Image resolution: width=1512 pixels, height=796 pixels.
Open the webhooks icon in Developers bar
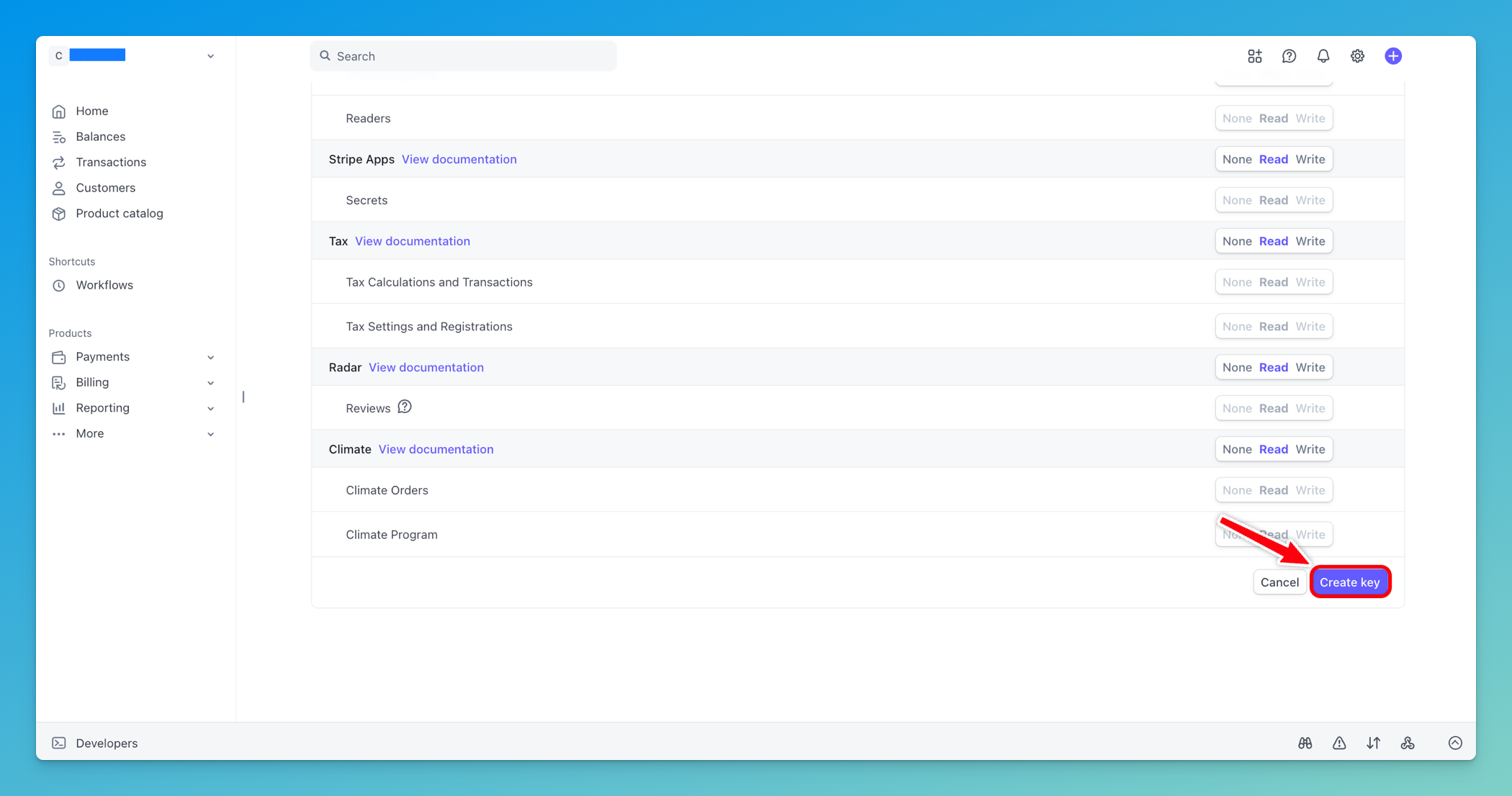pos(1408,743)
